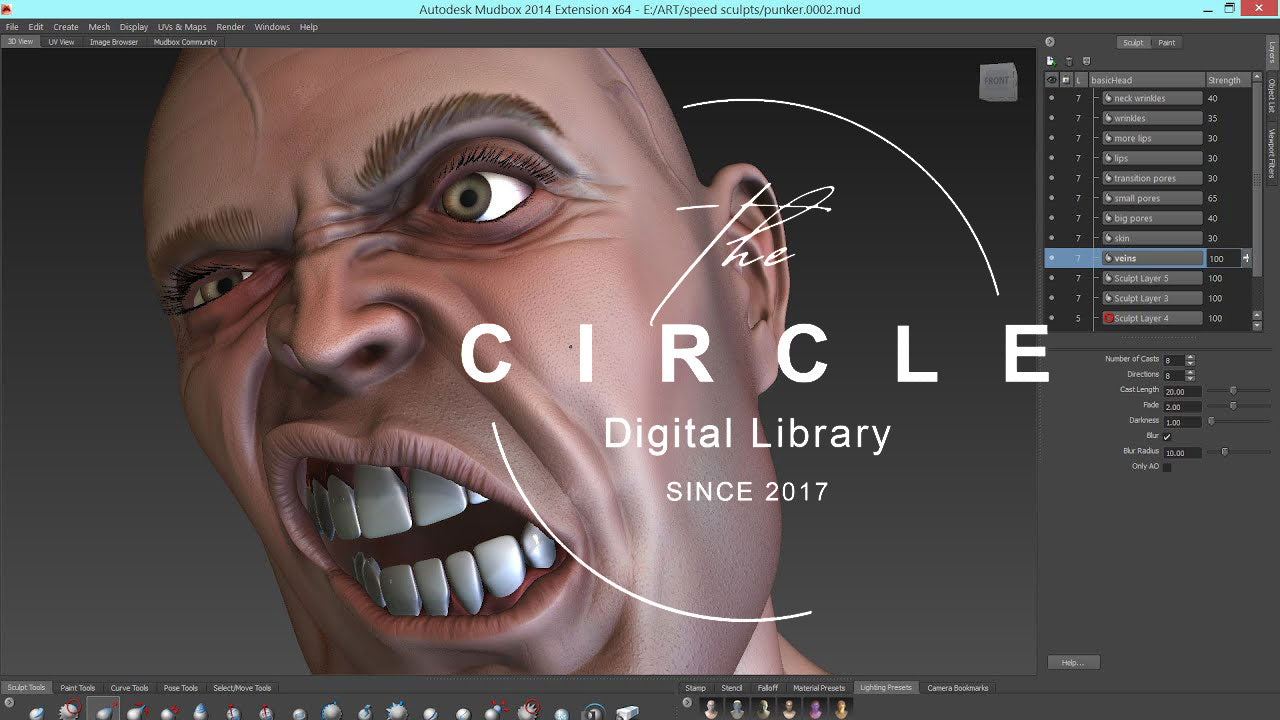Viewport: 1280px width, 720px height.
Task: Click the plus icon on veins layer row
Action: click(1246, 258)
